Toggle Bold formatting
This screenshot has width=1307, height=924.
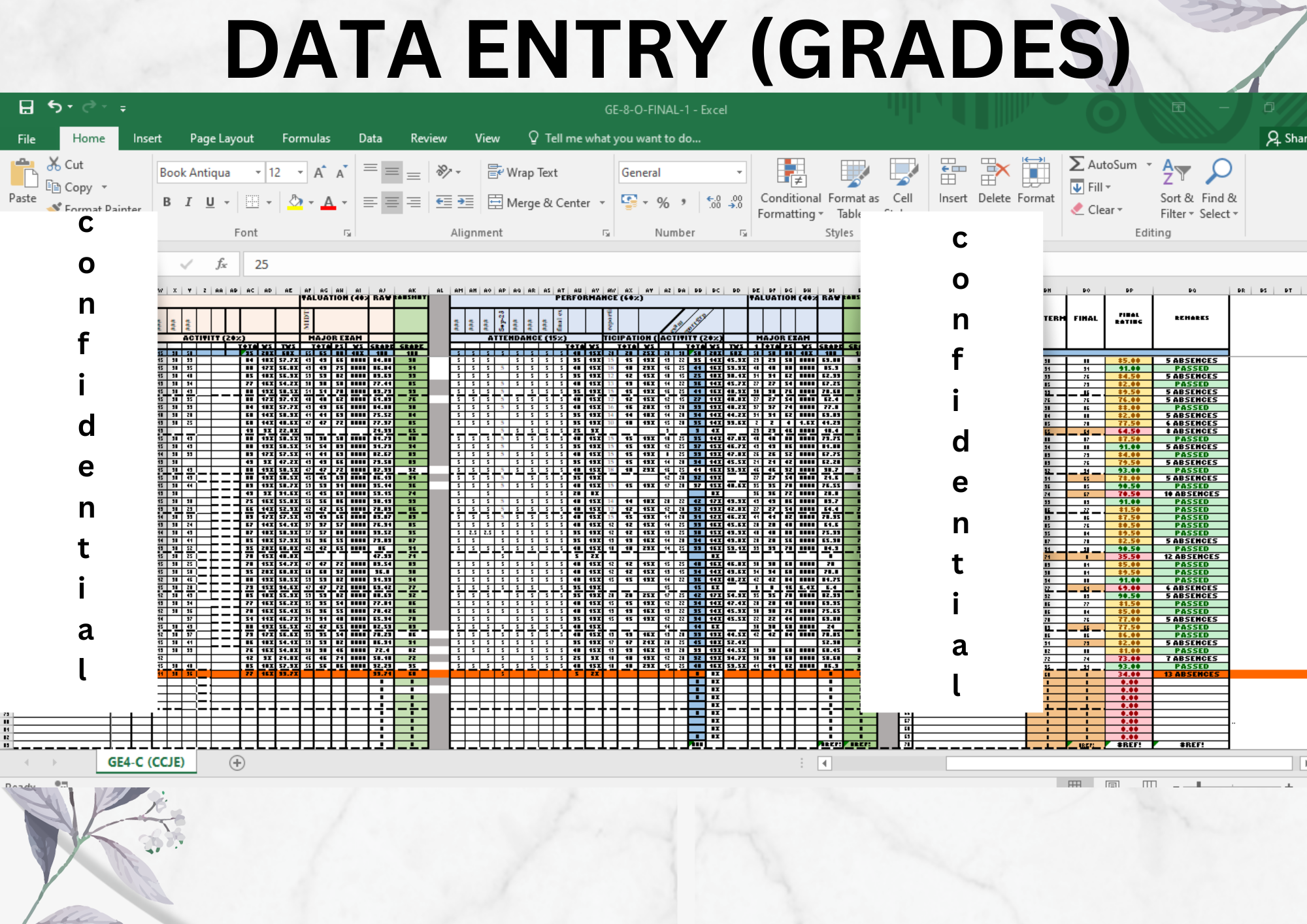coord(167,203)
